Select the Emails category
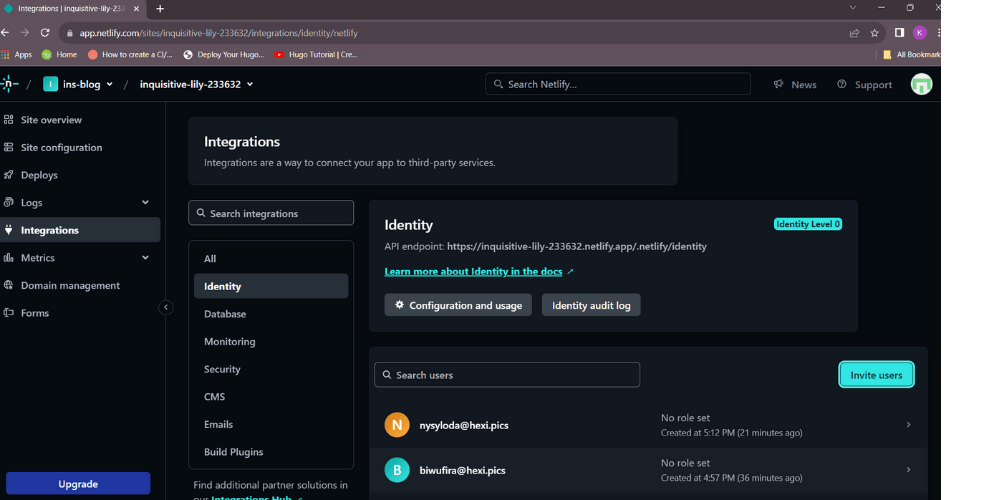Image resolution: width=1000 pixels, height=500 pixels. pos(271,424)
